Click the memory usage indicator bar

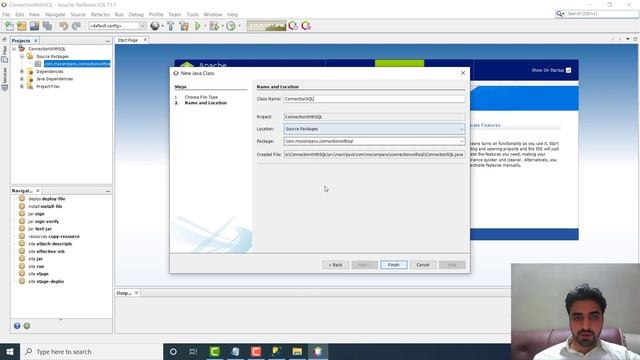[266, 26]
